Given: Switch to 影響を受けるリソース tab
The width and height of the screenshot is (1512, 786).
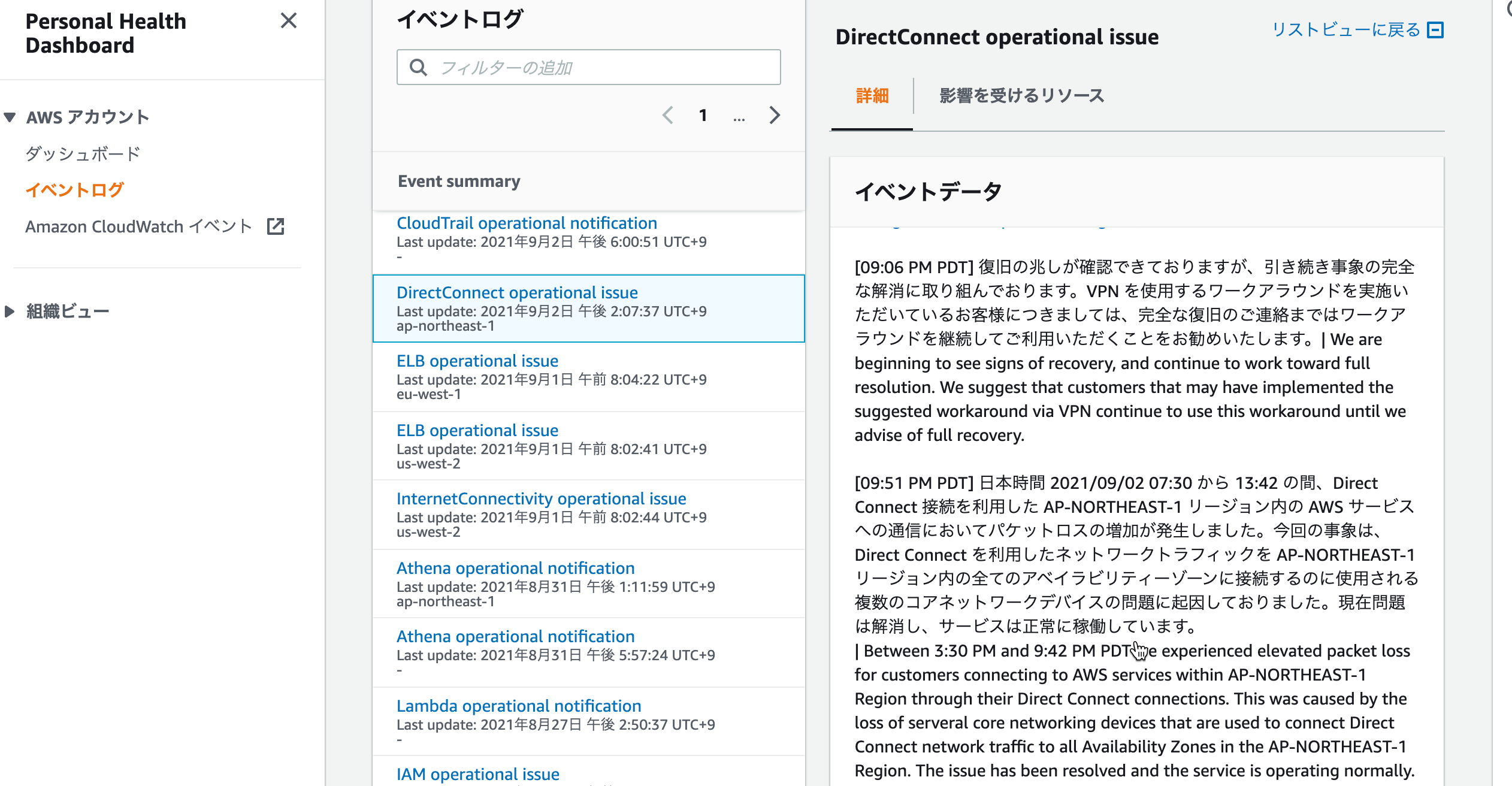Looking at the screenshot, I should point(1021,96).
